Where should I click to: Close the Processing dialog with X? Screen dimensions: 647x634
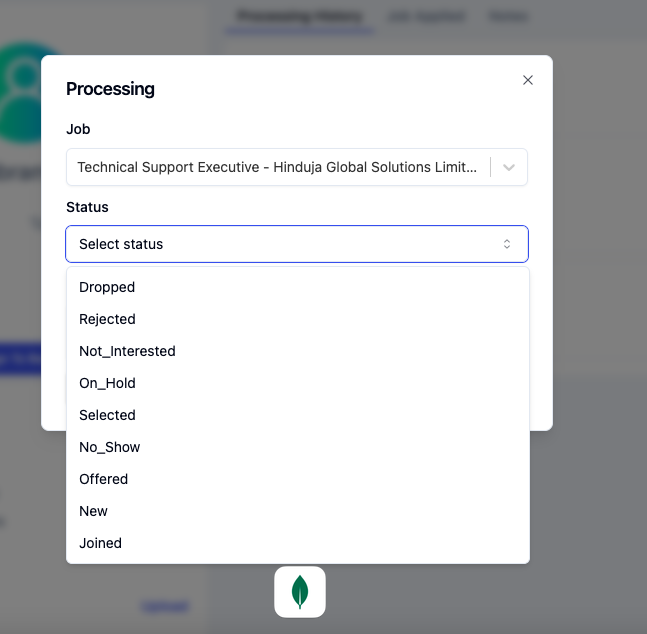pos(528,80)
